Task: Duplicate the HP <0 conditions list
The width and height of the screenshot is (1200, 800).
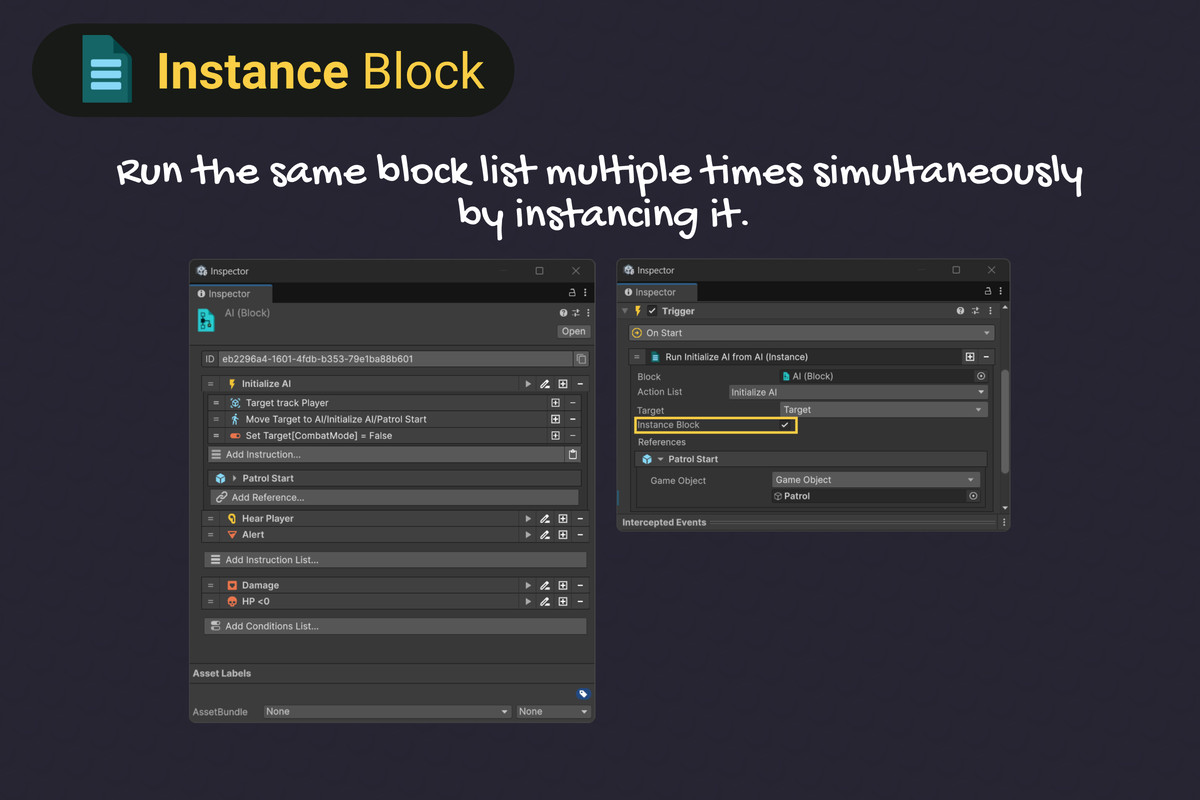Action: pos(563,602)
